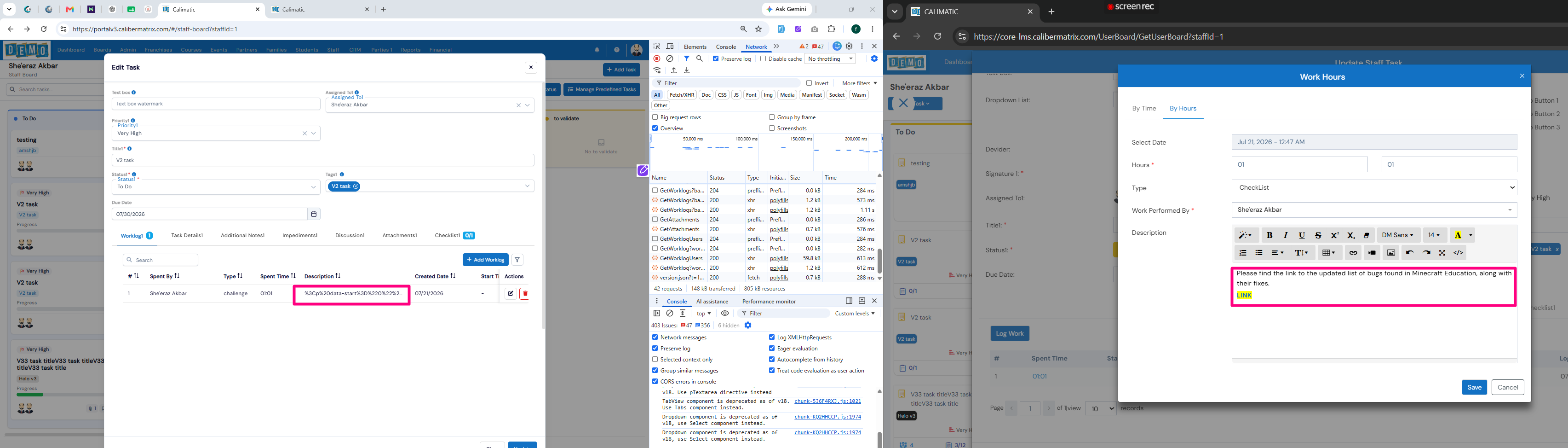Check the Big request rows option
The height and width of the screenshot is (448, 1568).
[x=655, y=117]
